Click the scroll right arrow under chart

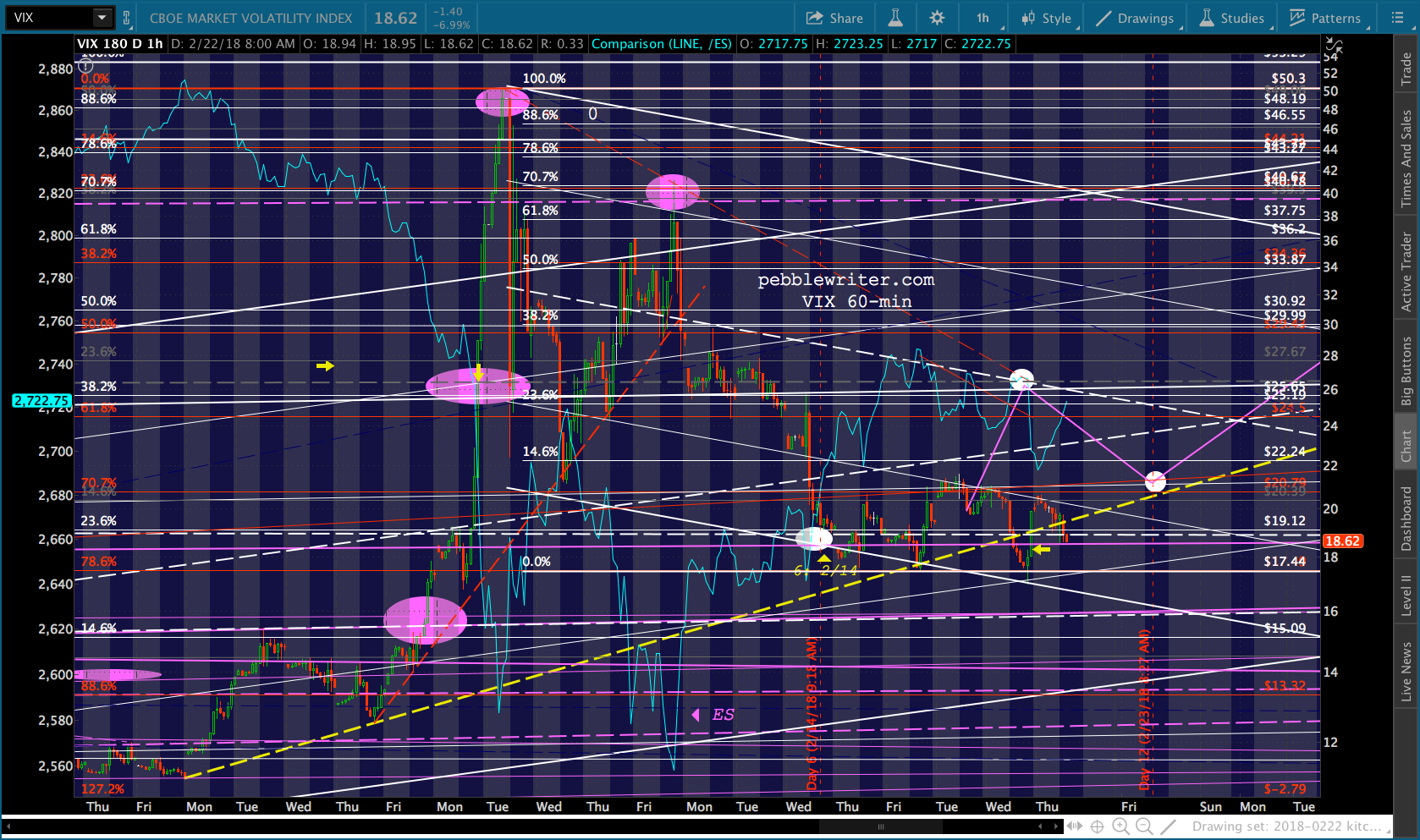click(1058, 826)
